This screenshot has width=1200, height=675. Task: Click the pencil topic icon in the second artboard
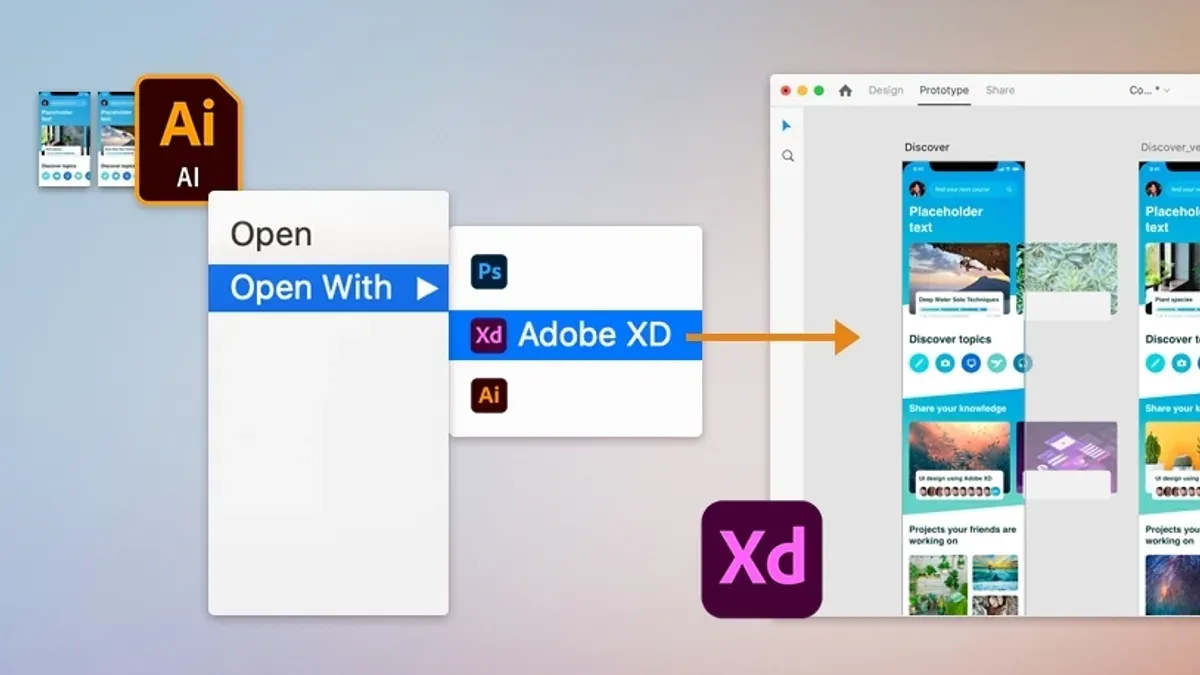[1155, 364]
